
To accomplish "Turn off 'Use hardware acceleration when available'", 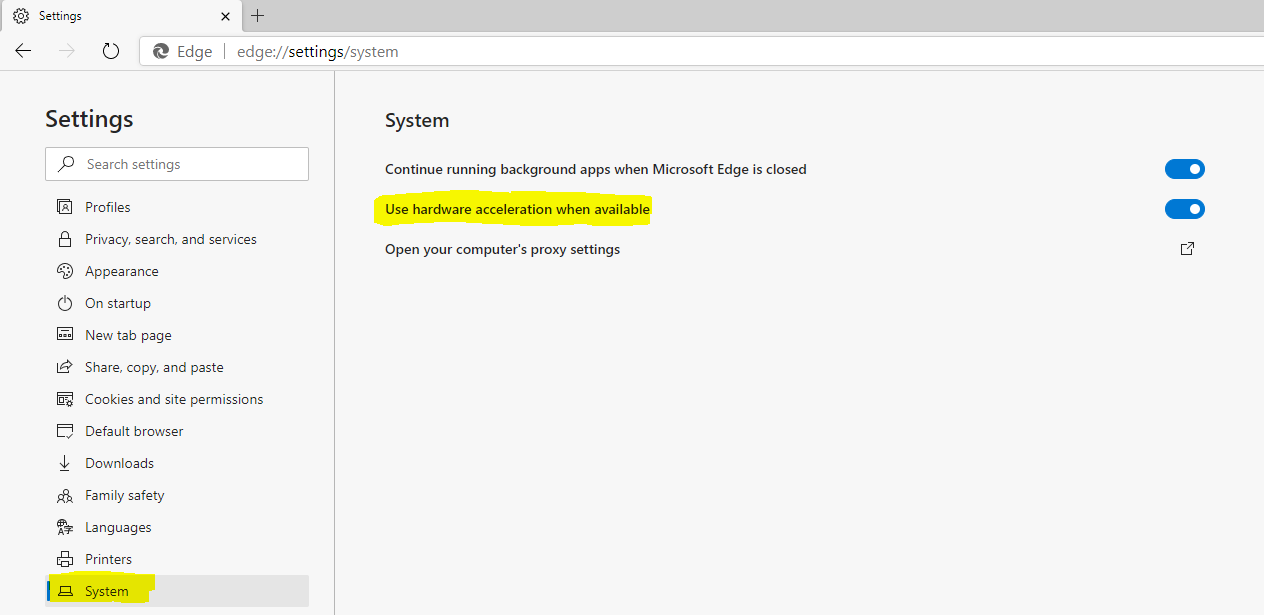I will tap(1185, 209).
